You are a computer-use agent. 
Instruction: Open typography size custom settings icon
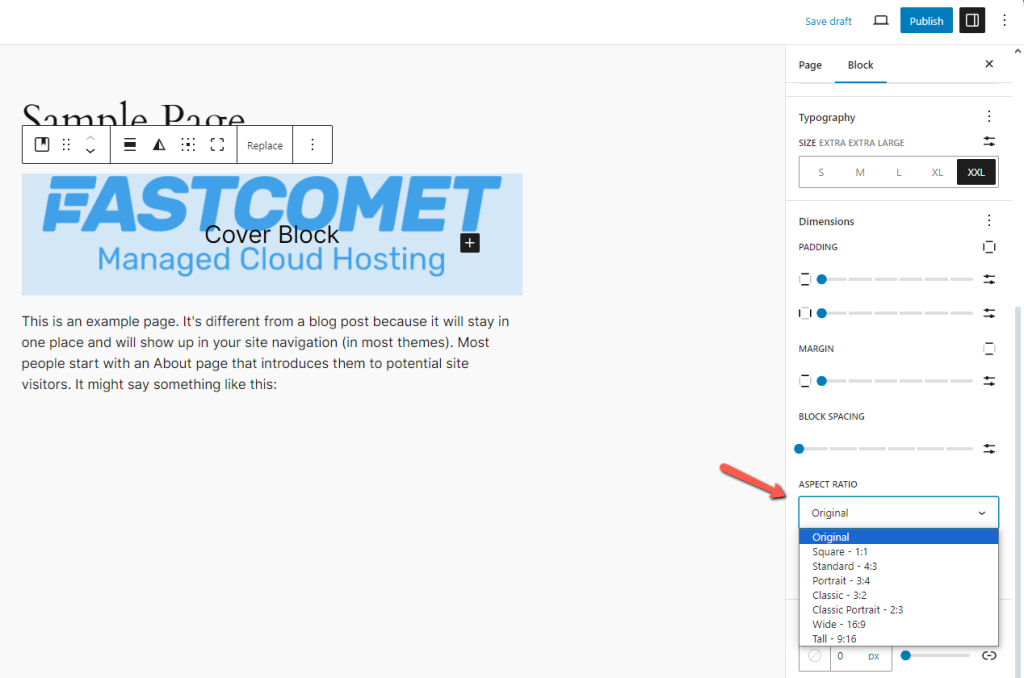coord(989,141)
